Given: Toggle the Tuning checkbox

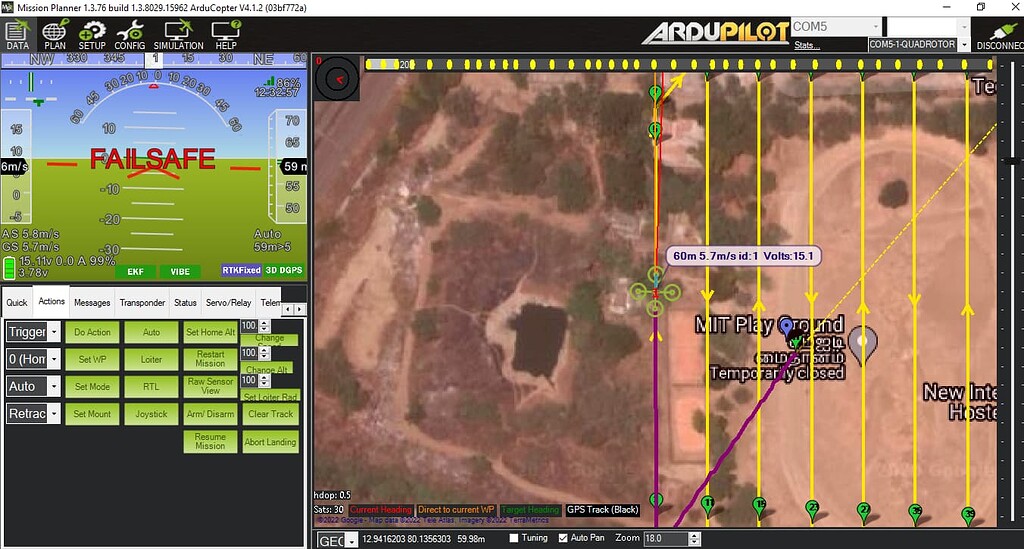Looking at the screenshot, I should click(x=514, y=538).
